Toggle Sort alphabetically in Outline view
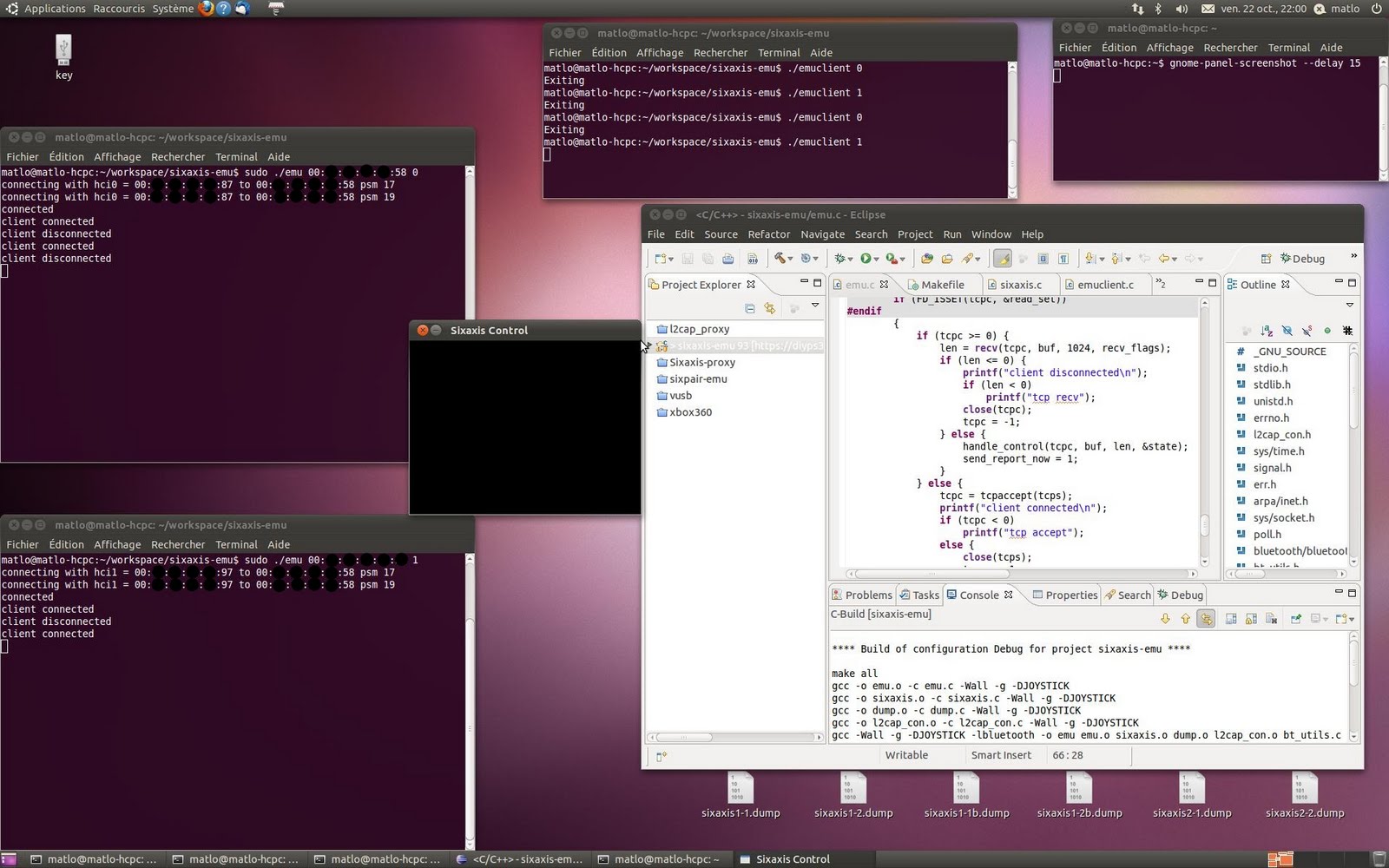This screenshot has height=868, width=1389. point(1267,331)
